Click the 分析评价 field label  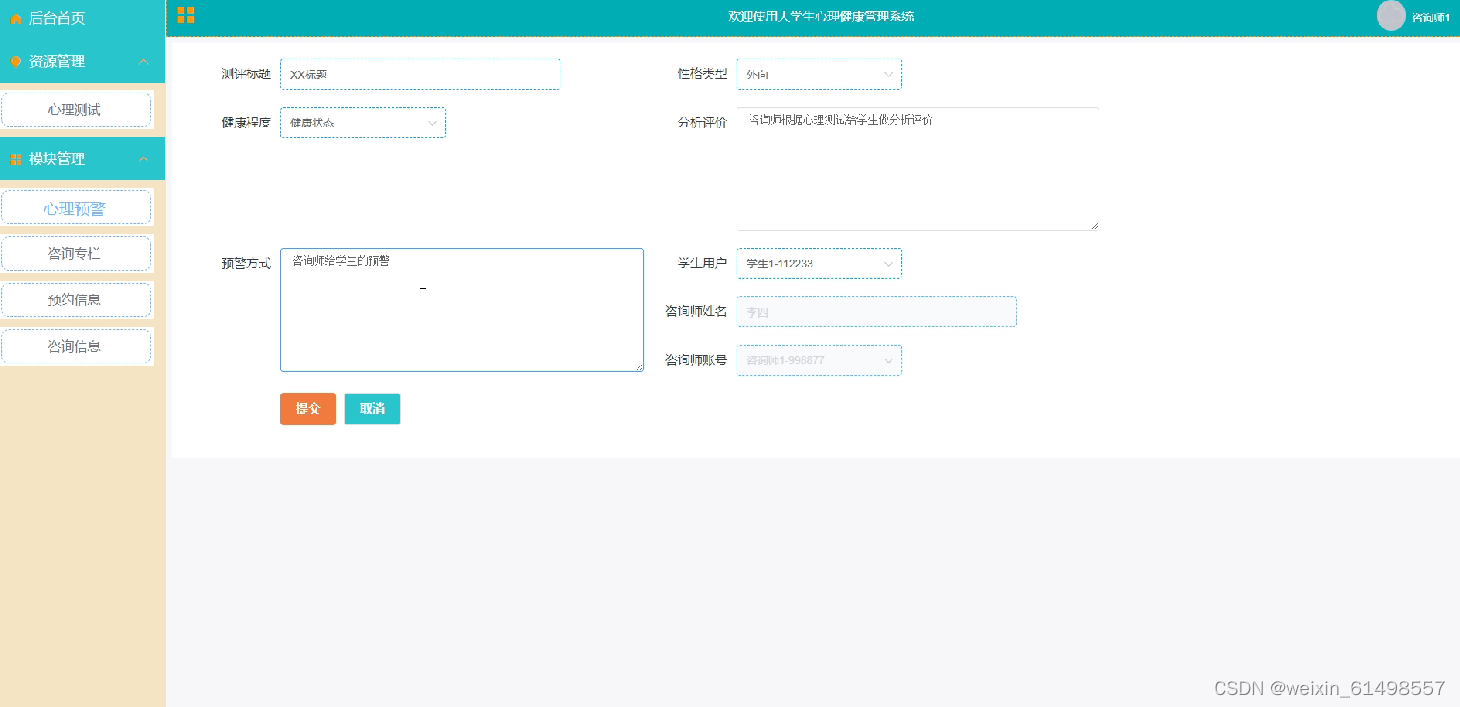(x=702, y=122)
